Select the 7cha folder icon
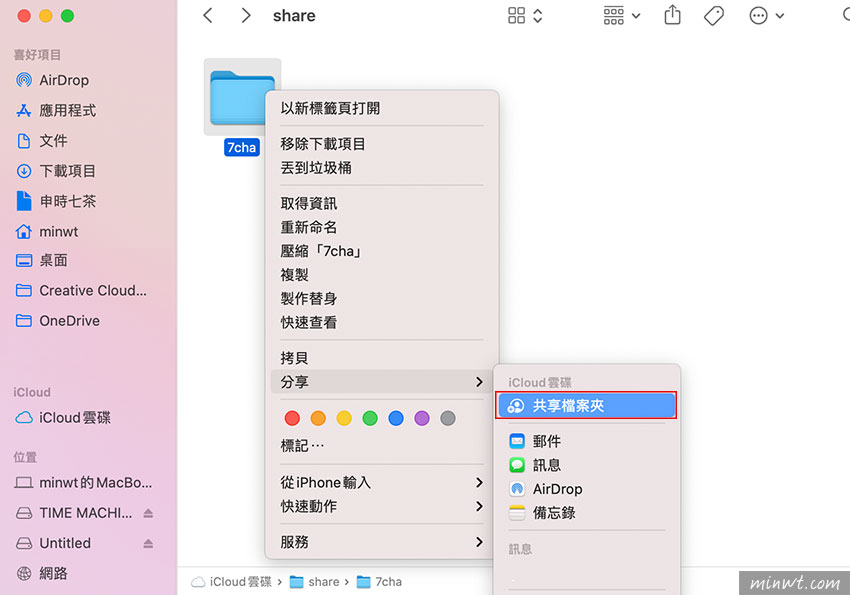This screenshot has height=595, width=850. 242,96
